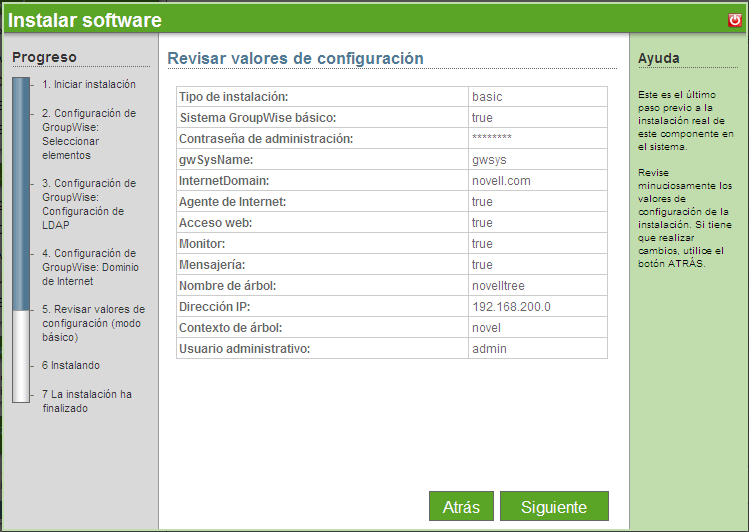Click the true value for Sistema GroupWise básico

click(x=482, y=118)
